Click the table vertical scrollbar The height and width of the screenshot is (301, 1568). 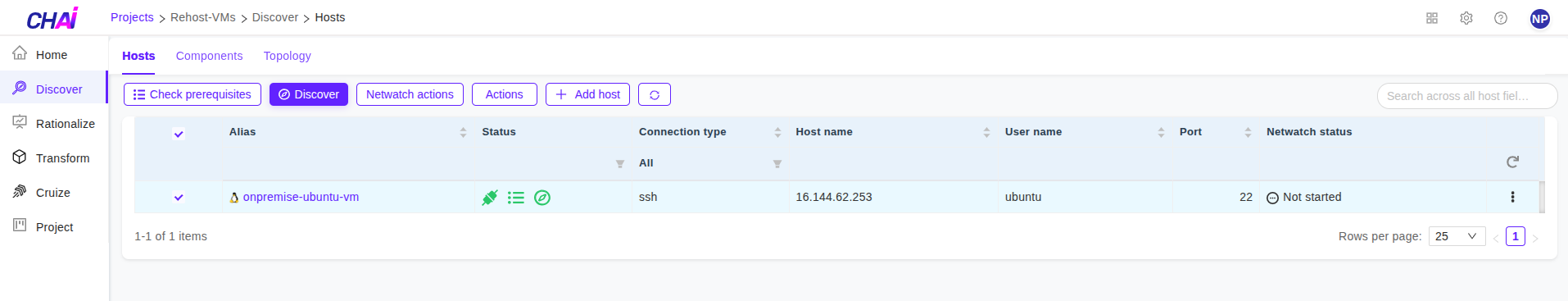tap(1542, 197)
